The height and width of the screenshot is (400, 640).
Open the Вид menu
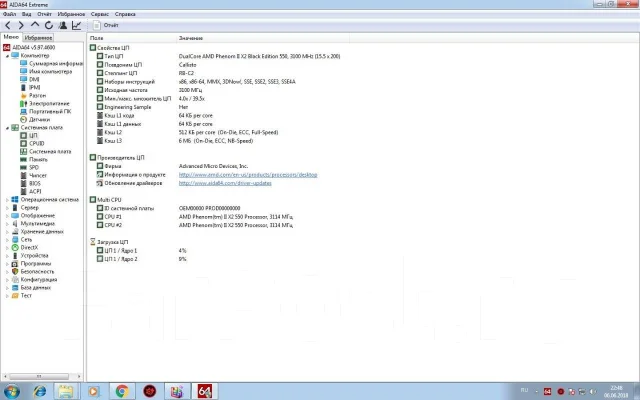[27, 14]
